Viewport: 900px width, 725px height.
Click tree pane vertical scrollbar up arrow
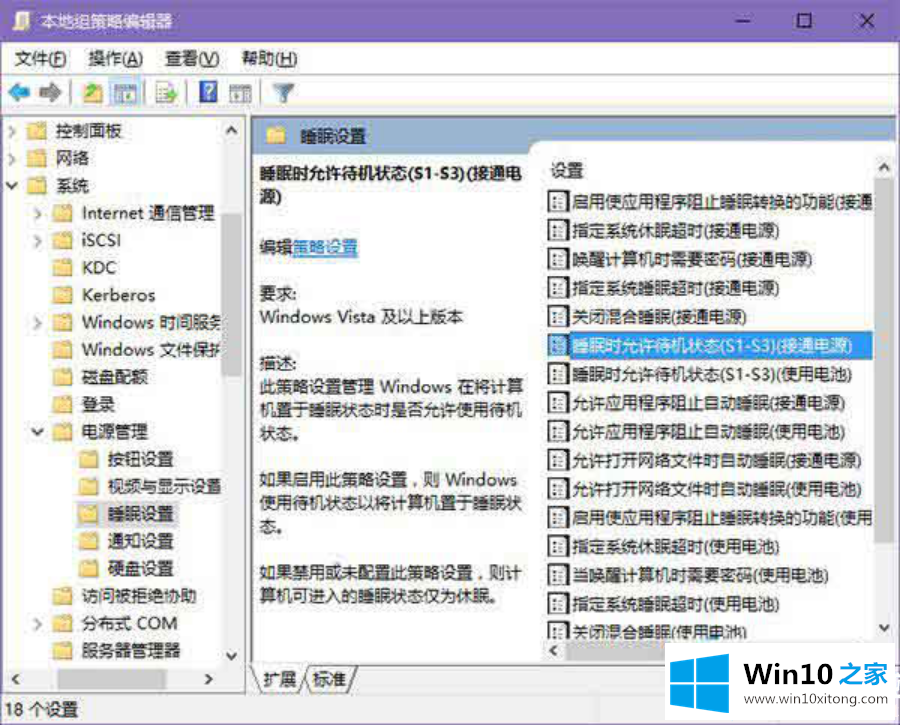click(x=231, y=131)
